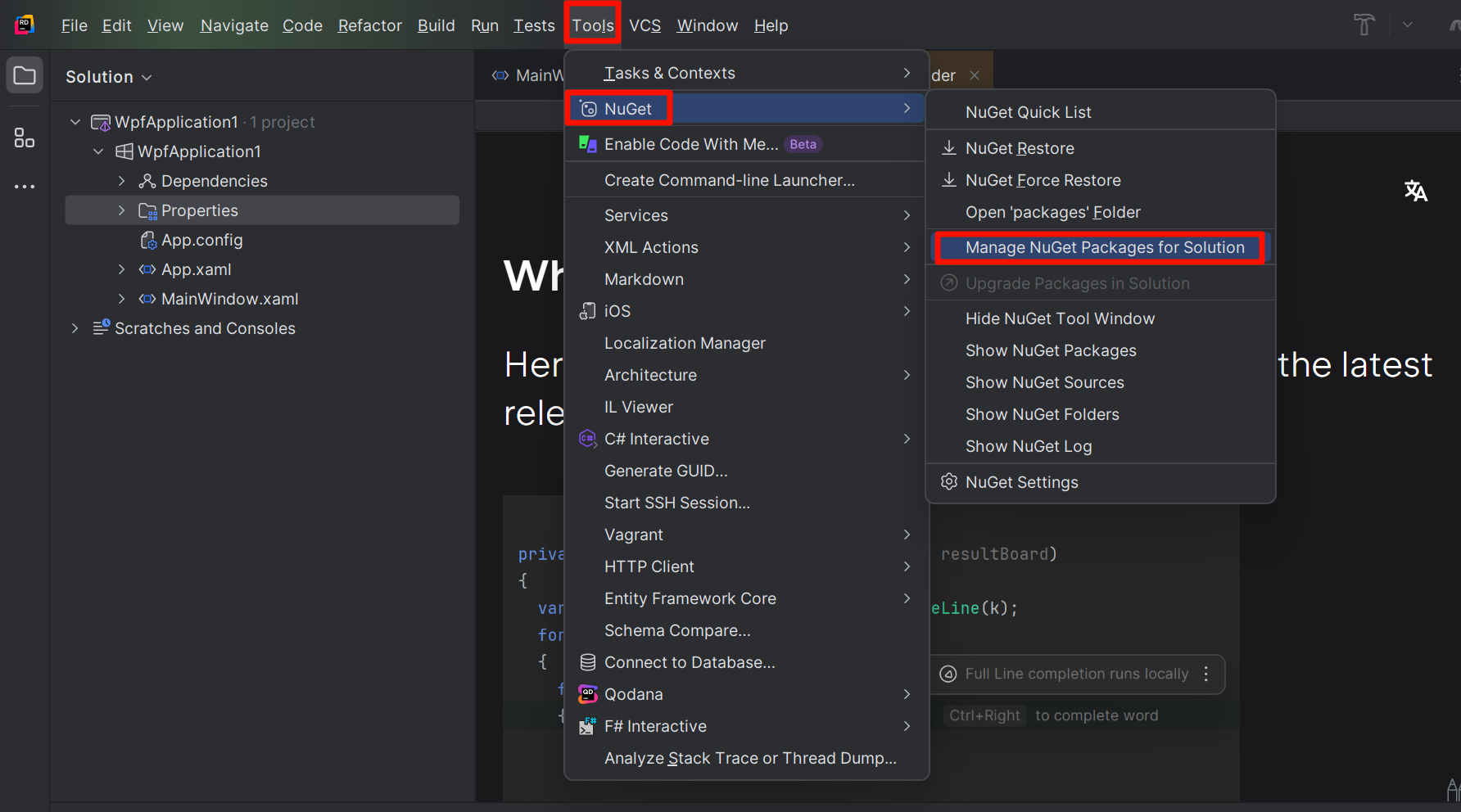Select Manage NuGet Packages for Solution

point(1100,247)
